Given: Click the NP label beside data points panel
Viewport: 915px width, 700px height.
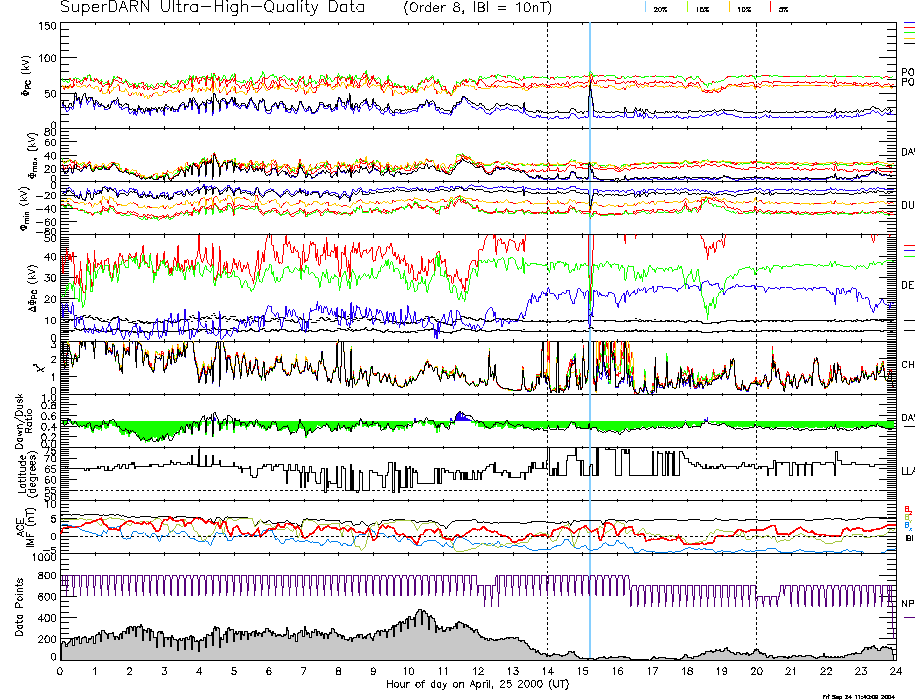Looking at the screenshot, I should 907,604.
